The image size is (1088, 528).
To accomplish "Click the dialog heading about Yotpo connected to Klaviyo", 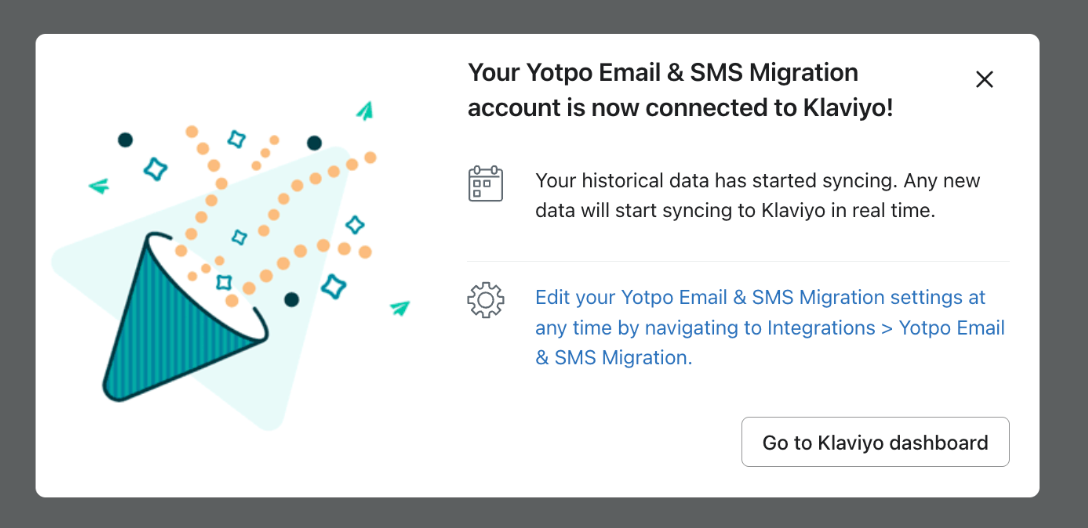I will pyautogui.click(x=680, y=90).
